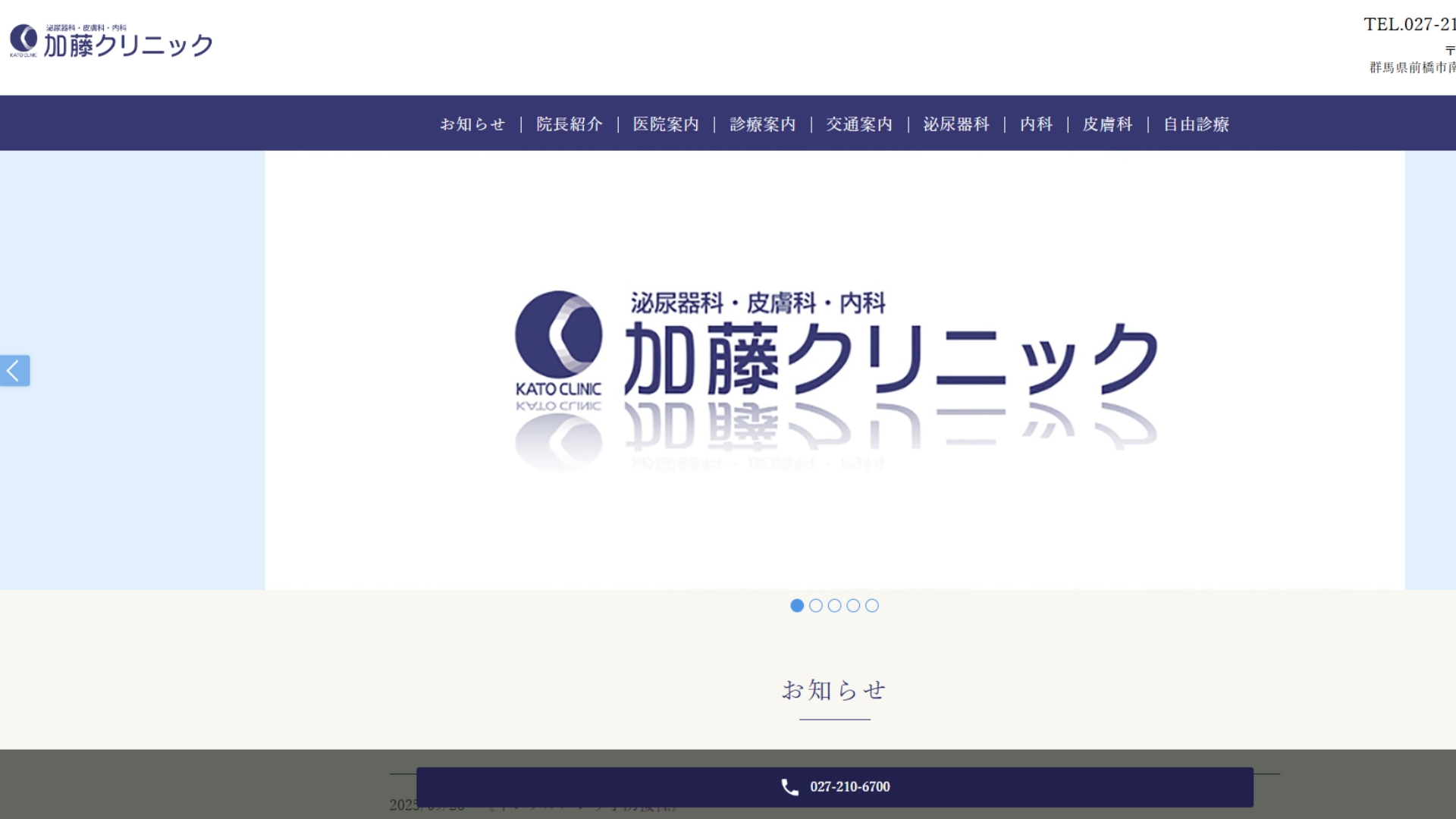
Task: Click the phone handset icon
Action: [x=789, y=787]
